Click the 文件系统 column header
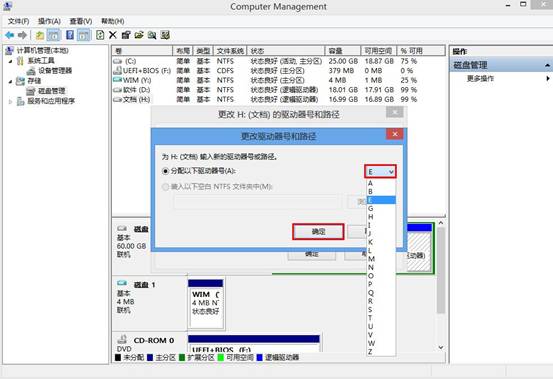Image resolution: width=553 pixels, height=379 pixels. tap(230, 51)
